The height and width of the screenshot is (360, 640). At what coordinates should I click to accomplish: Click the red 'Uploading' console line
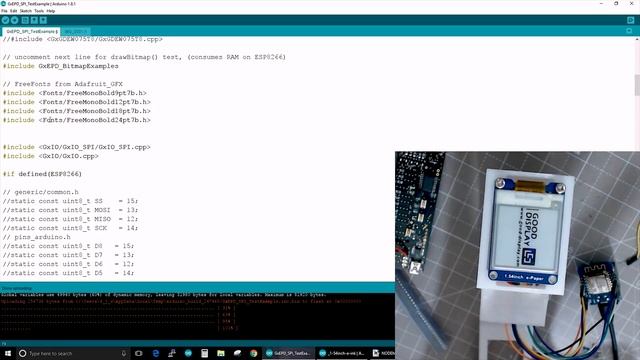[181, 302]
